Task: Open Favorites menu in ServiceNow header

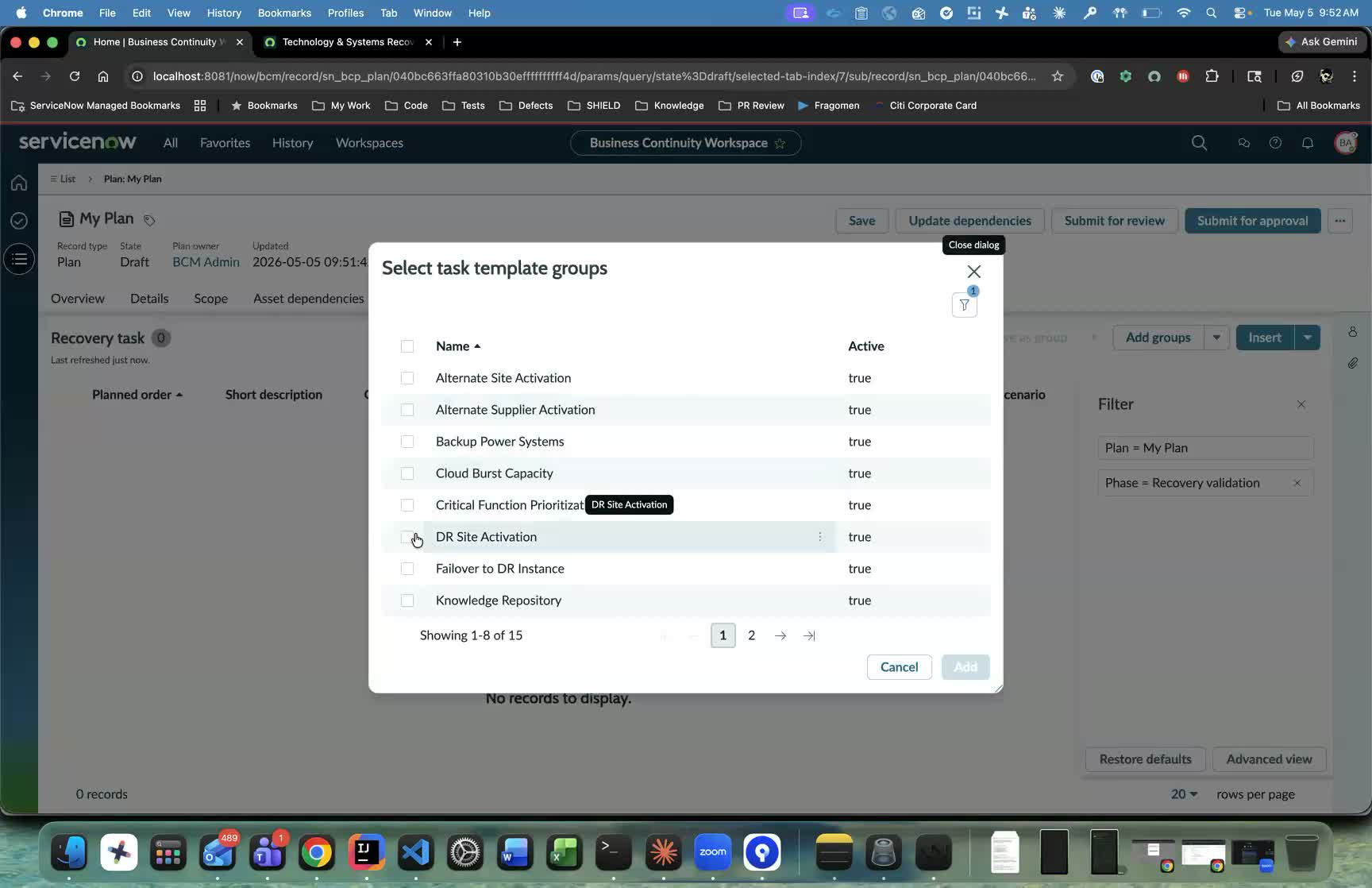Action: click(225, 143)
